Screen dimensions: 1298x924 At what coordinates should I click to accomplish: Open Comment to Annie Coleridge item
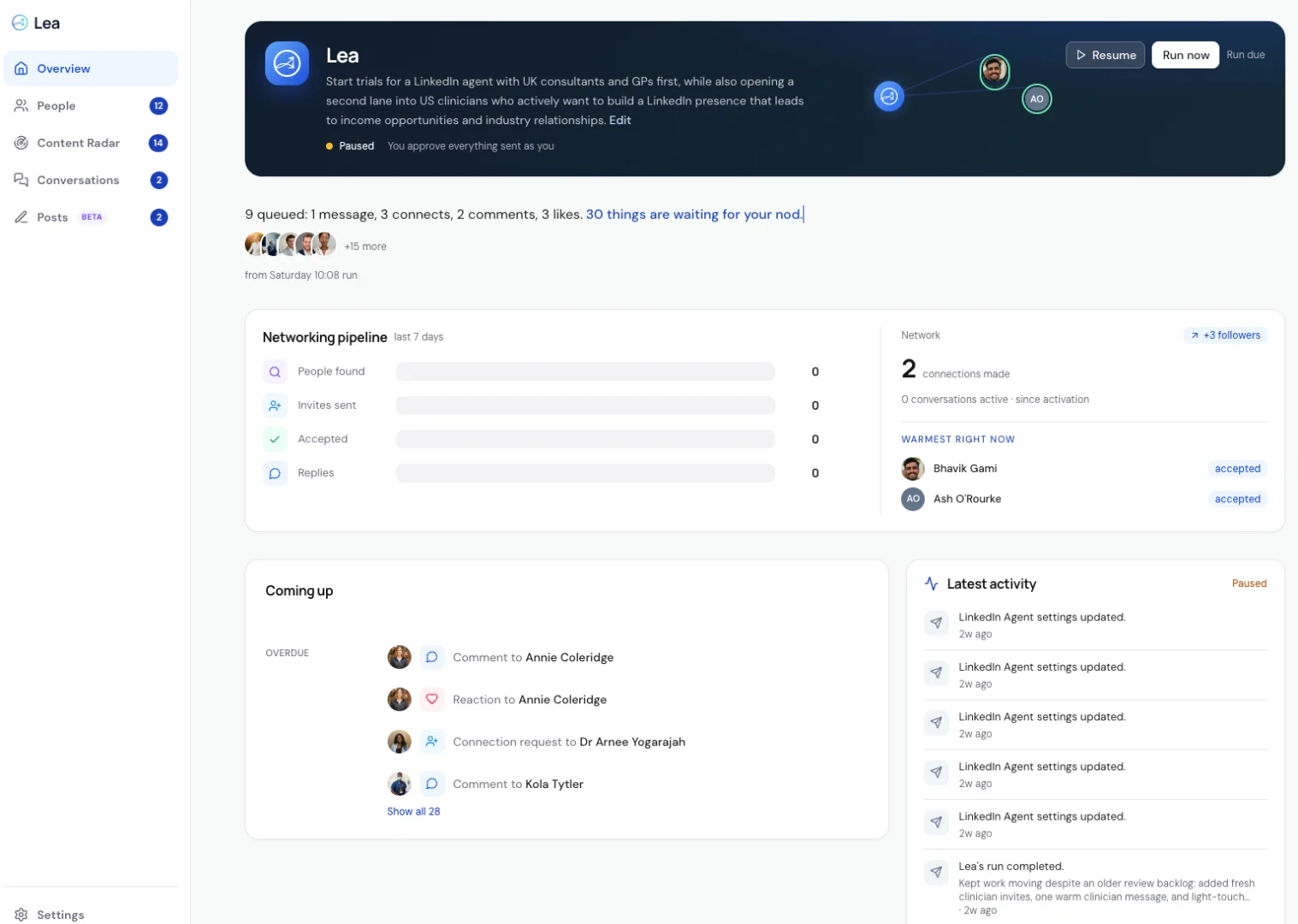pos(533,658)
